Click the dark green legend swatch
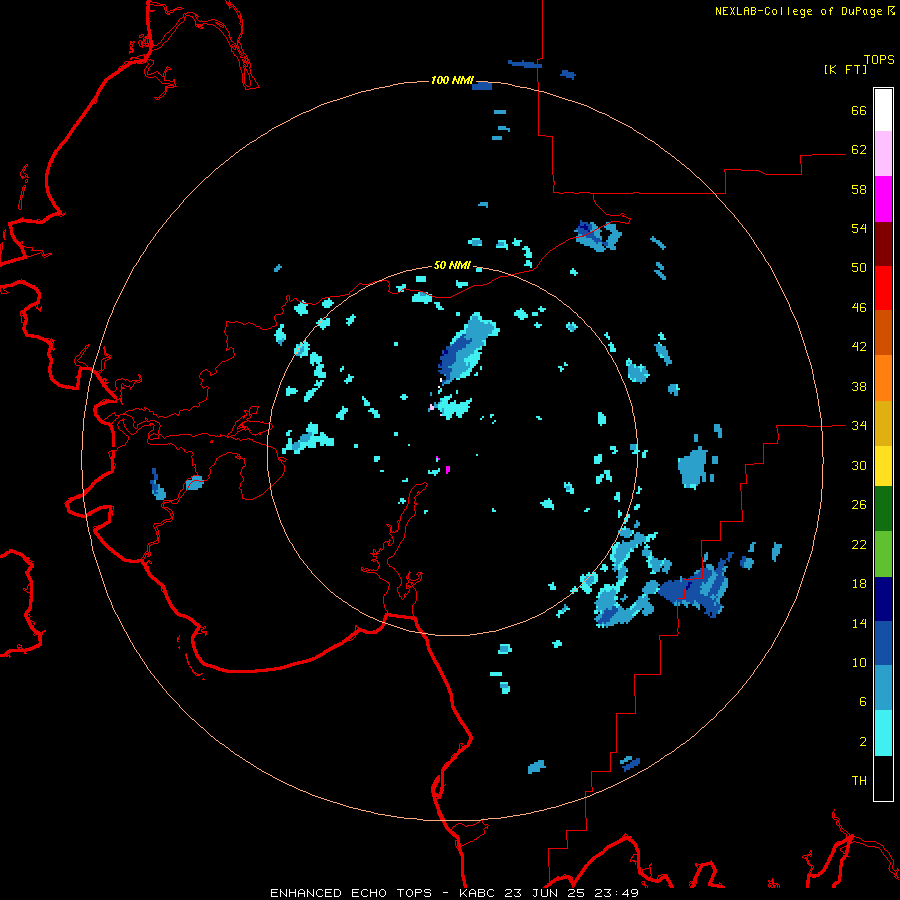 coord(883,509)
